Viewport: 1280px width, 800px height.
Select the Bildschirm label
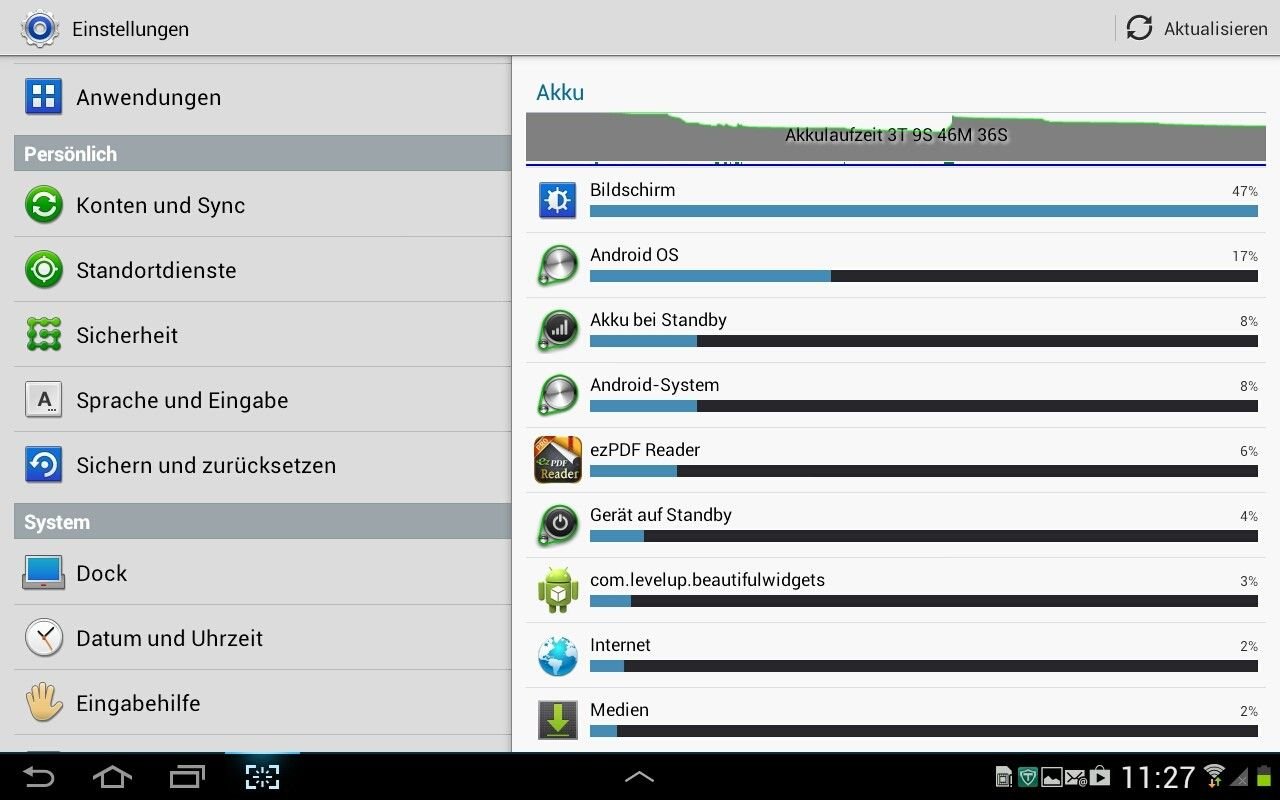click(x=632, y=190)
